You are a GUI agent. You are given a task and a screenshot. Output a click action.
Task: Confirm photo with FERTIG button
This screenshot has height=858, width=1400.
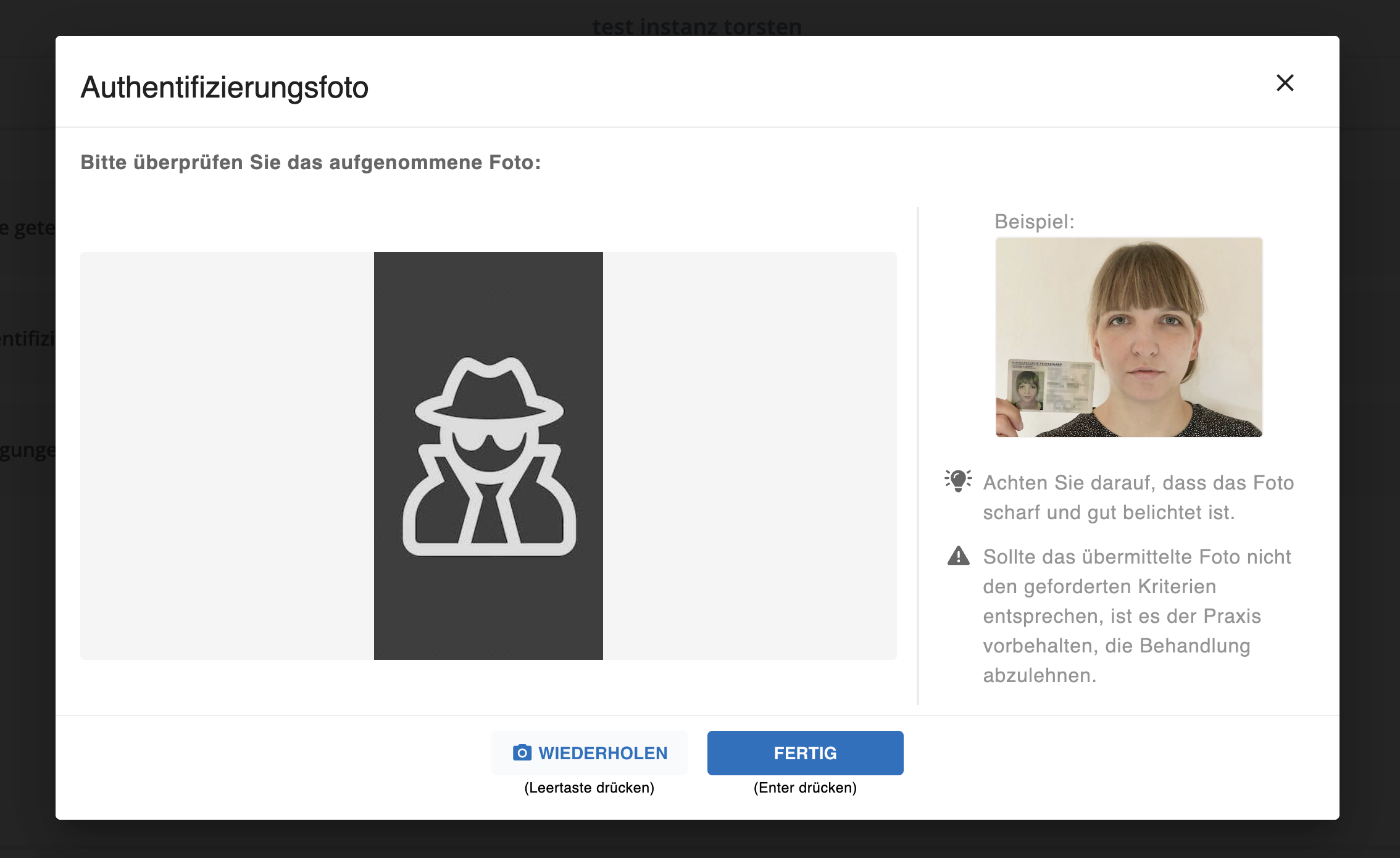point(806,753)
